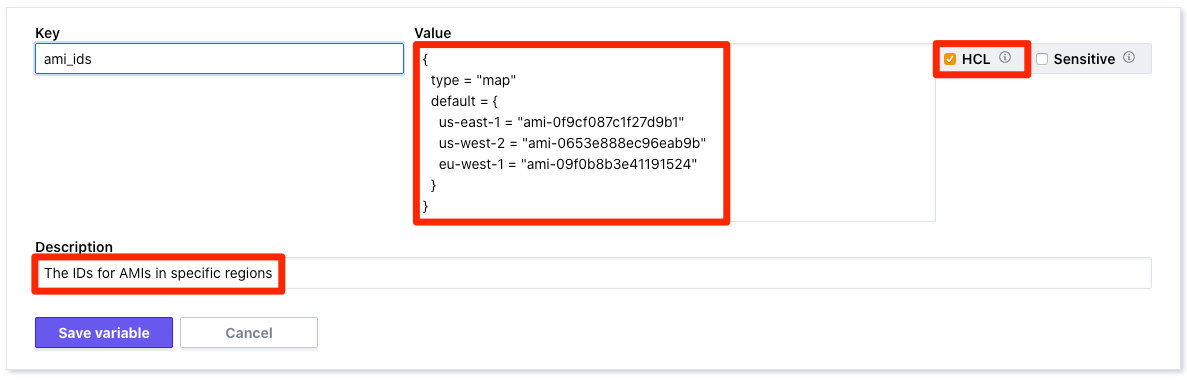1187x380 pixels.
Task: Save the variable with Save variable button
Action: click(x=104, y=333)
